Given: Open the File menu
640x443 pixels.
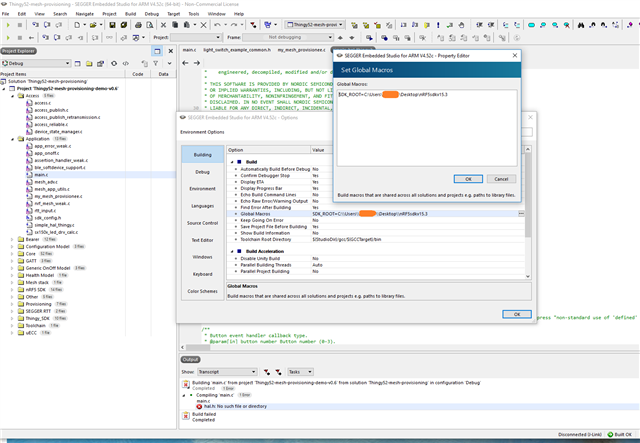Looking at the screenshot, I should [x=6, y=14].
